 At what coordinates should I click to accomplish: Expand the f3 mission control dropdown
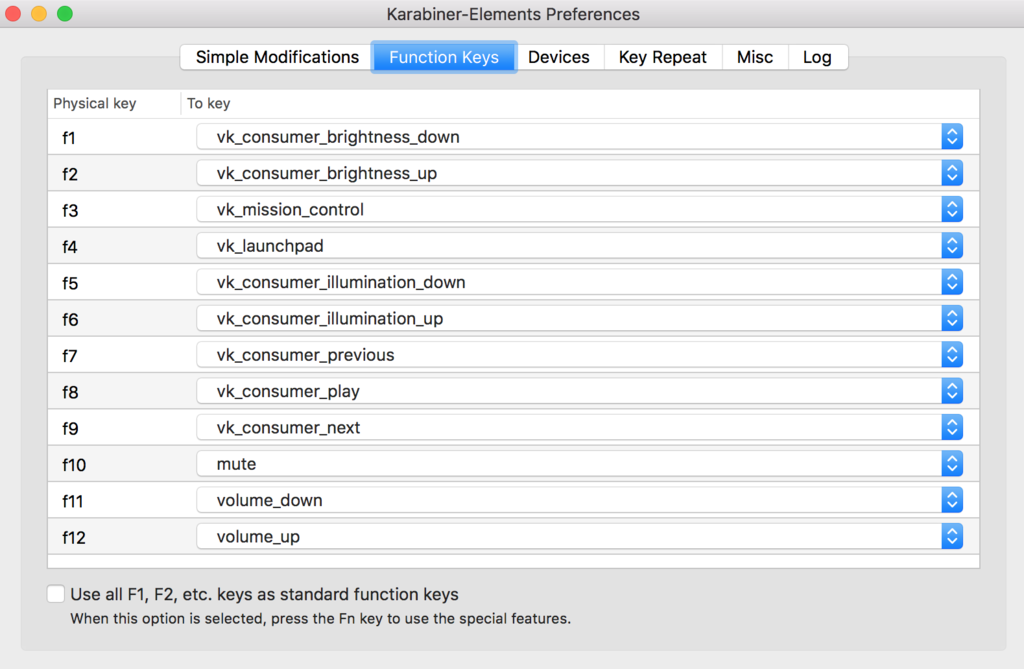coord(952,209)
